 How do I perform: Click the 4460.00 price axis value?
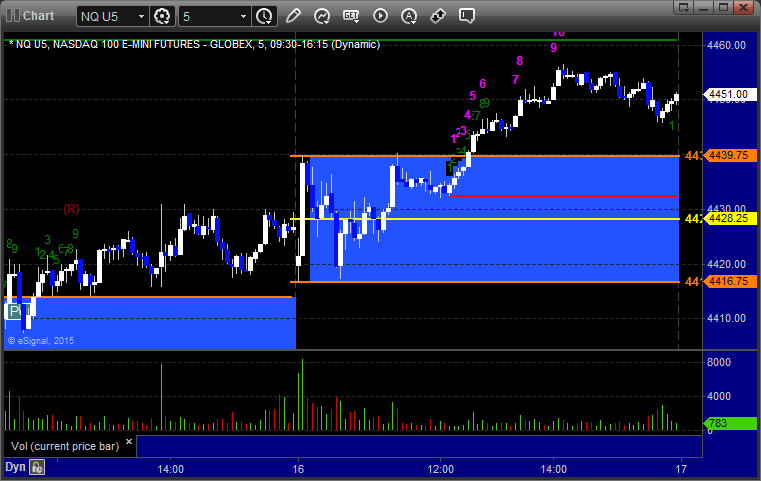(x=727, y=45)
